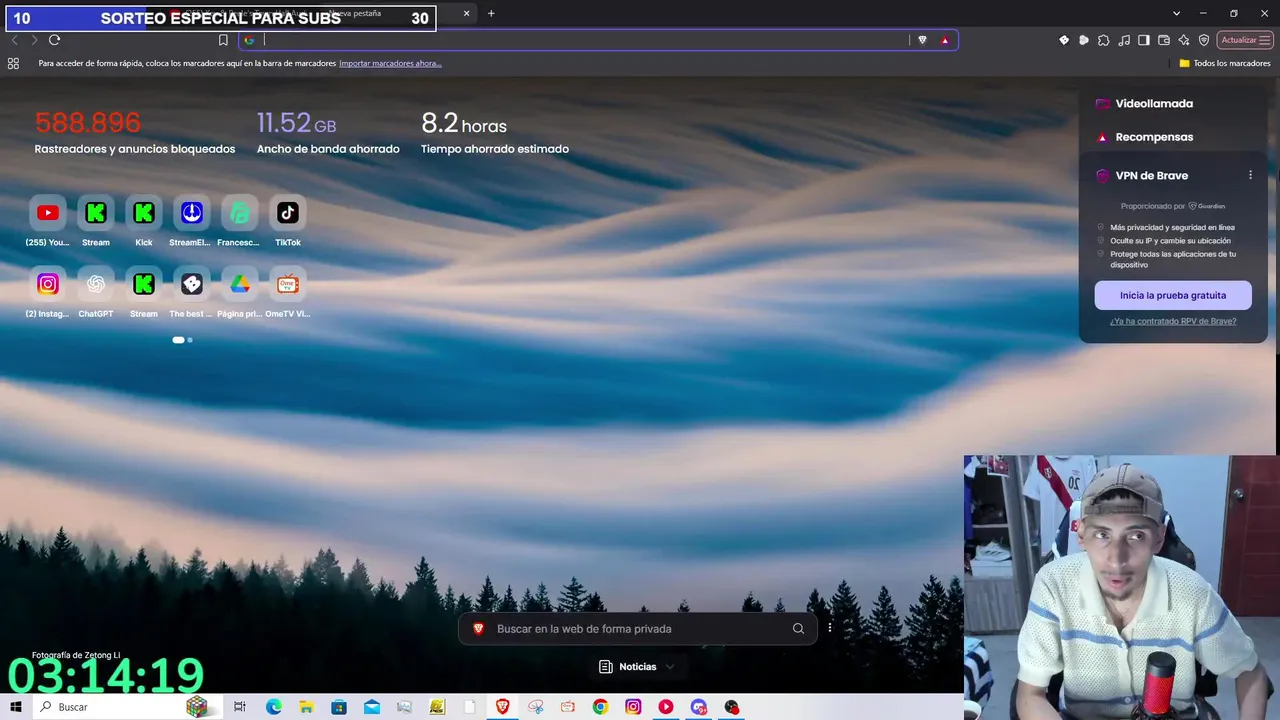This screenshot has height=720, width=1280.
Task: Expand the Noticias news section
Action: click(x=637, y=667)
